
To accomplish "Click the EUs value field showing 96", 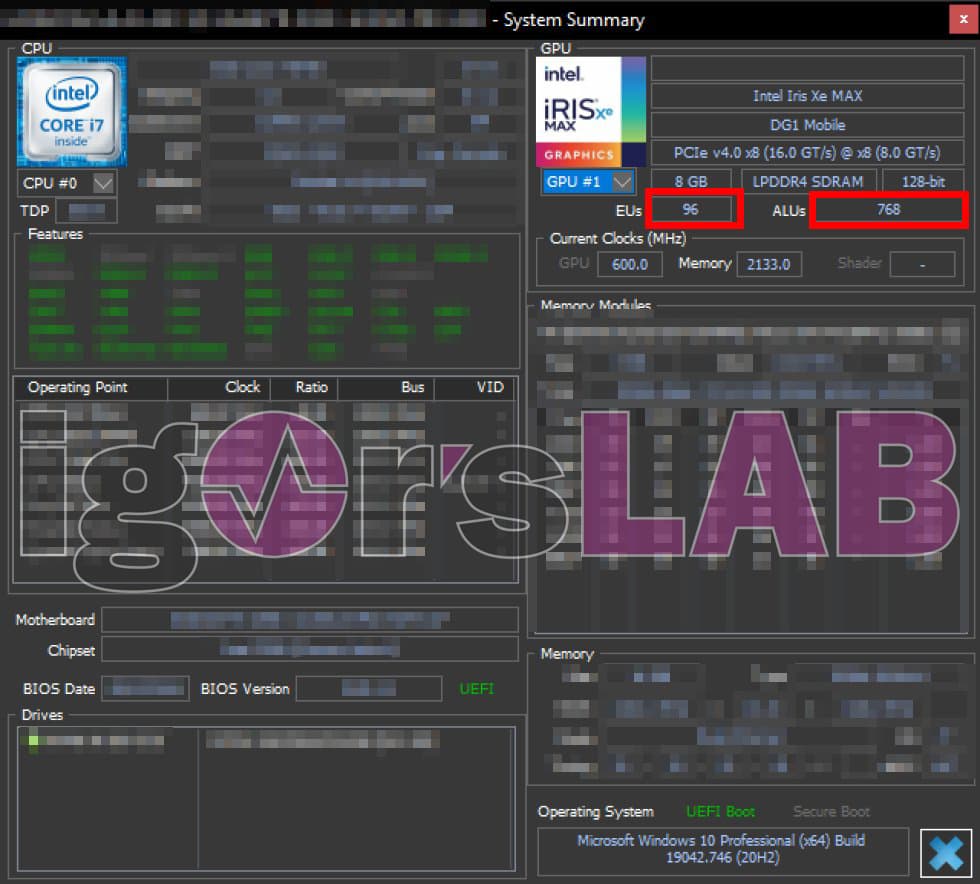I will [691, 210].
